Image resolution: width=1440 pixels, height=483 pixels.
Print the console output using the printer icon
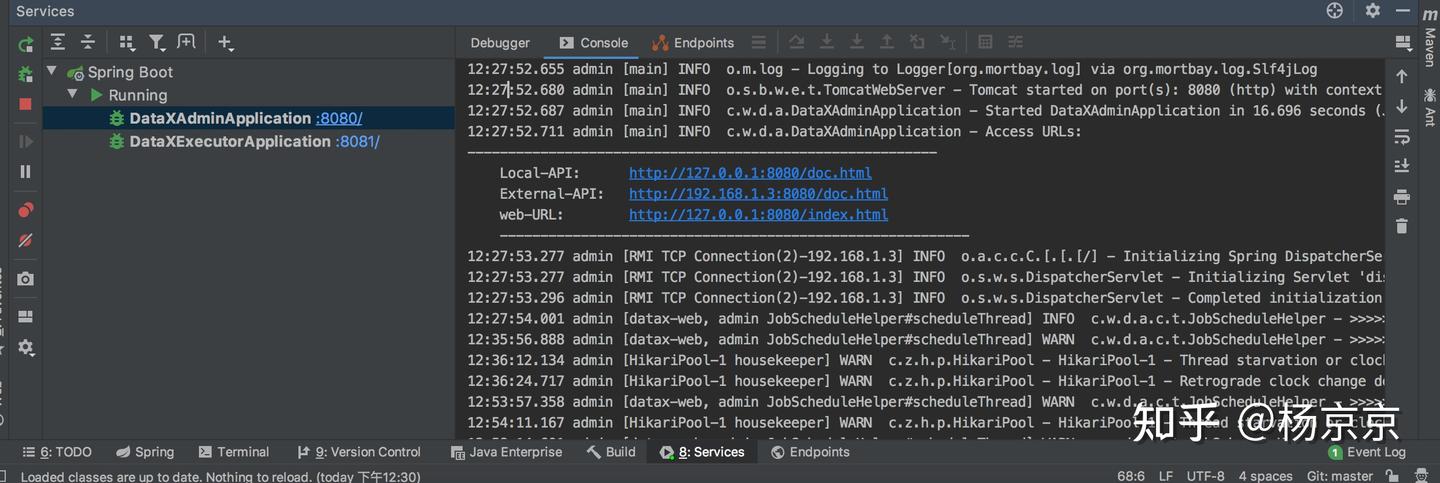[1402, 196]
